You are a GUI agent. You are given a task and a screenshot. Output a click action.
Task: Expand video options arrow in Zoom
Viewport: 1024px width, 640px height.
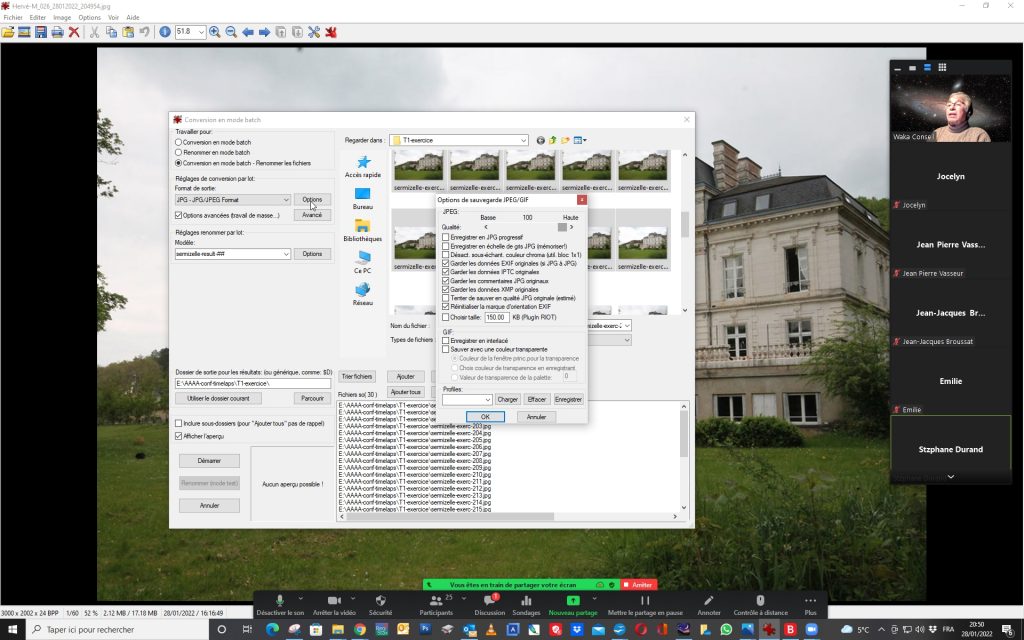coord(353,598)
